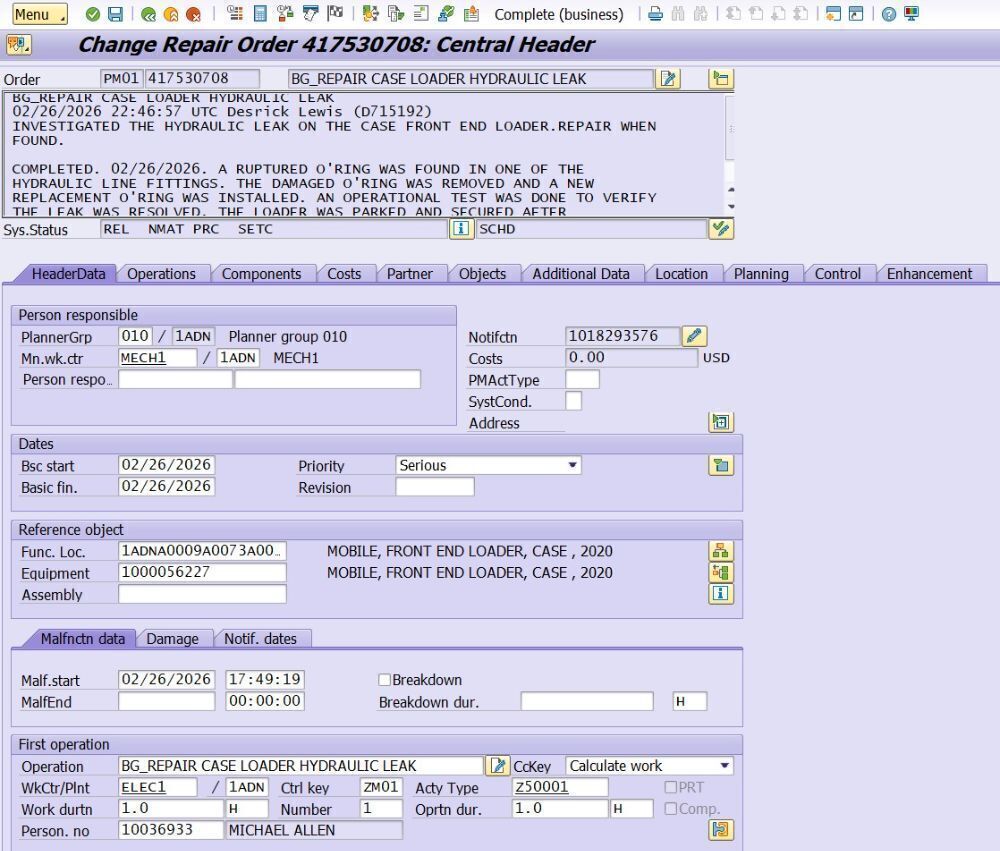Click the Bsc start date field

[x=166, y=464]
